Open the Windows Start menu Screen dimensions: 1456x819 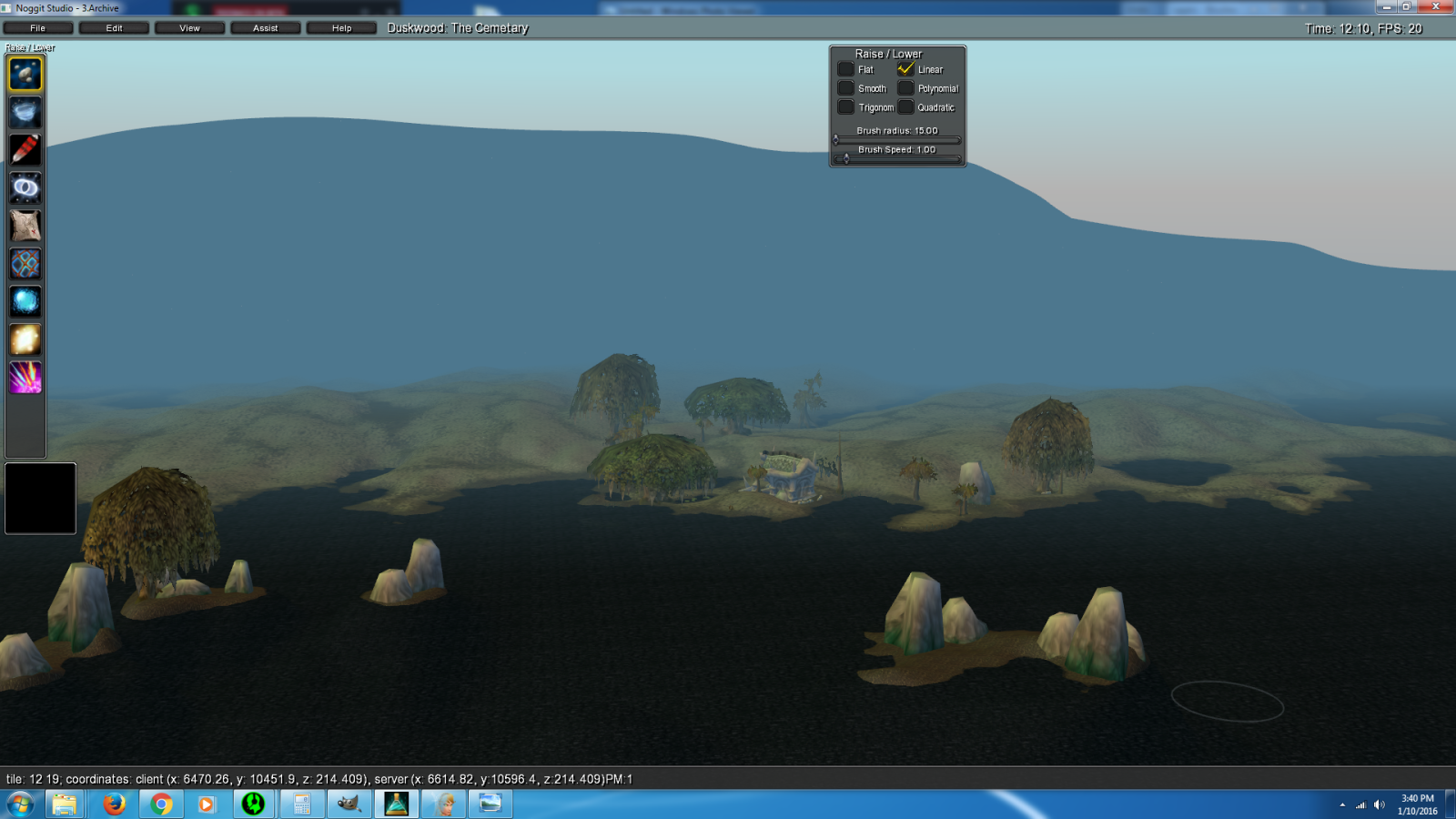pyautogui.click(x=20, y=804)
